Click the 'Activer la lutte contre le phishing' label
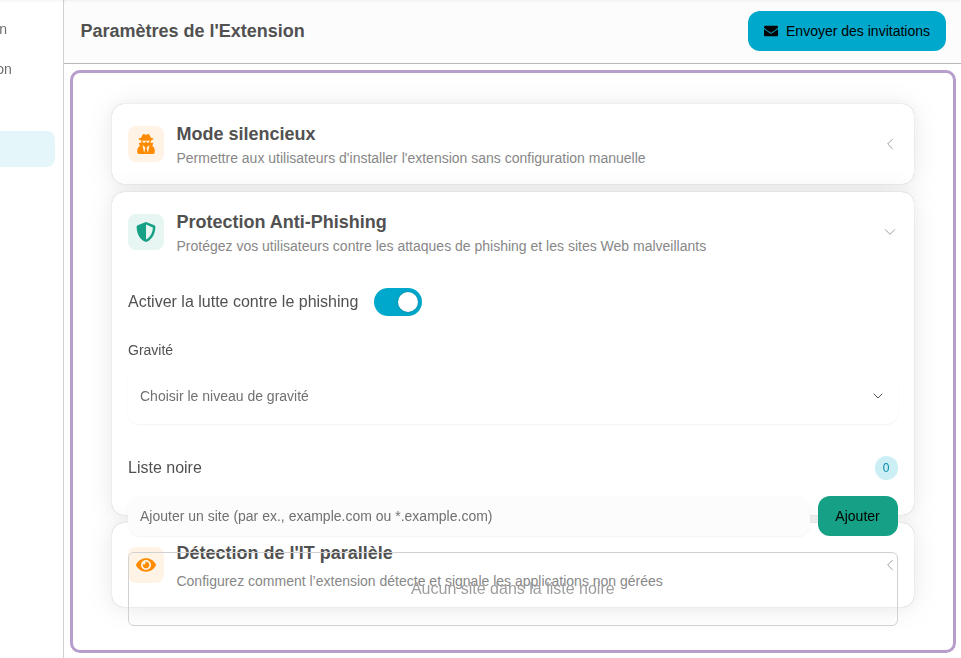The width and height of the screenshot is (961, 658). pos(243,302)
